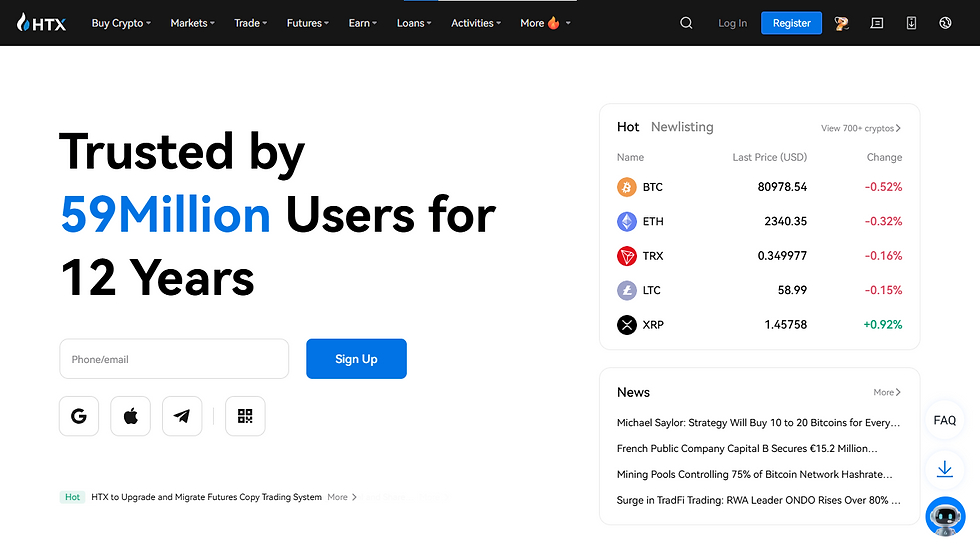980x551 pixels.
Task: Sign up with Google icon
Action: 79,416
